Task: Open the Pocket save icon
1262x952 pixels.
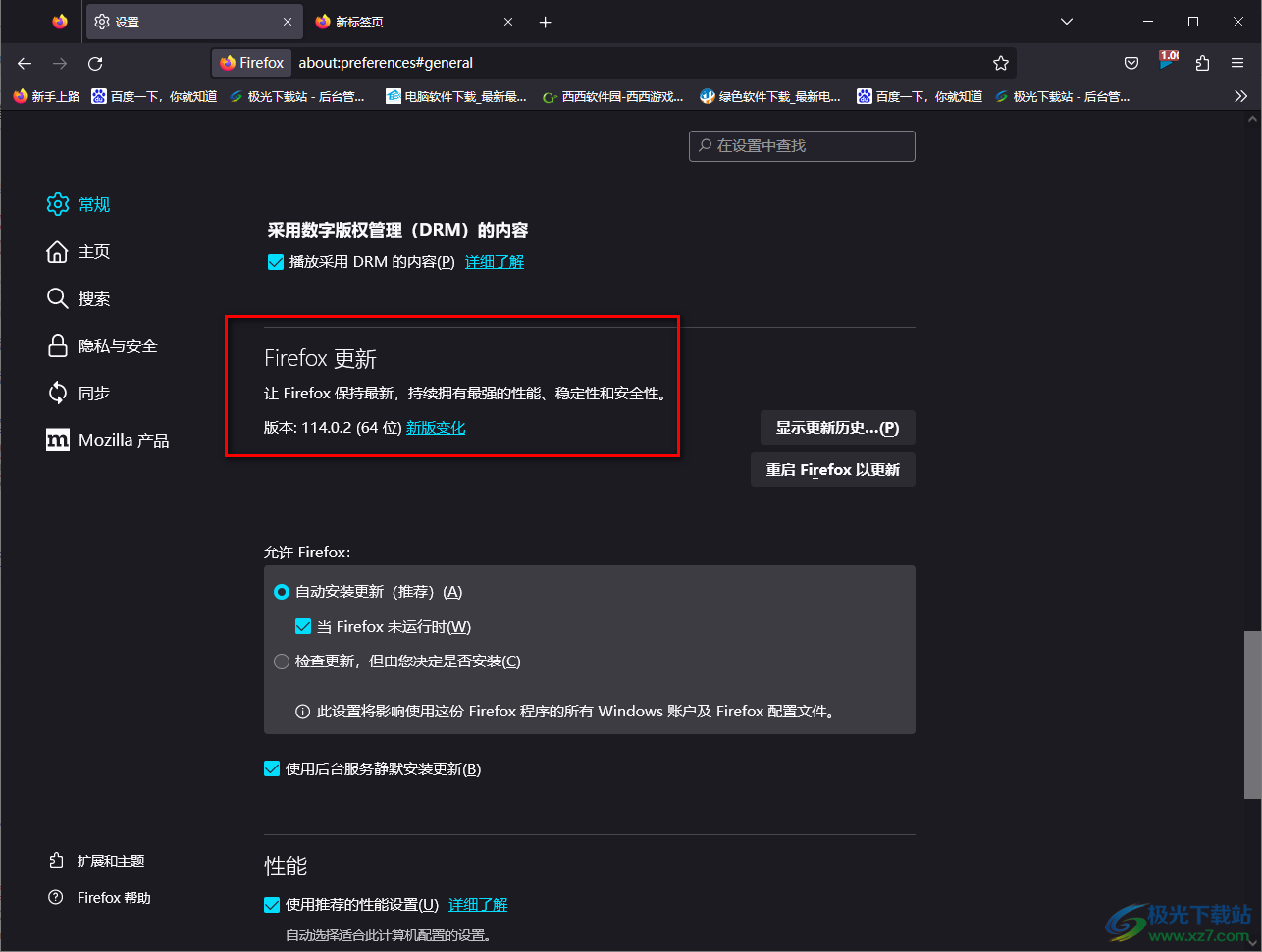Action: click(1131, 63)
